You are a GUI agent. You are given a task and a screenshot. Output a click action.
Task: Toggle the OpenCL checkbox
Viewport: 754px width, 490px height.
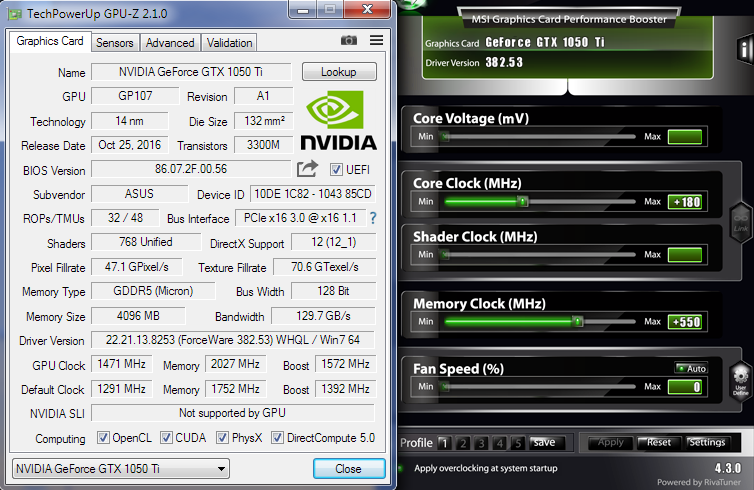(x=103, y=438)
